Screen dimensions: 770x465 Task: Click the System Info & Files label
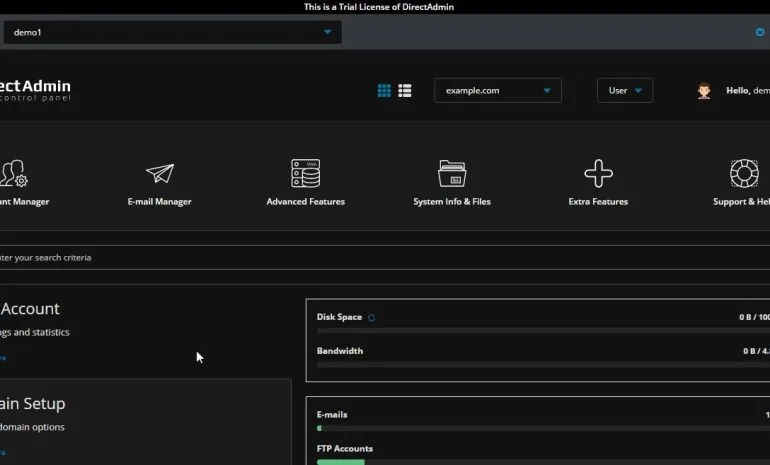(452, 202)
